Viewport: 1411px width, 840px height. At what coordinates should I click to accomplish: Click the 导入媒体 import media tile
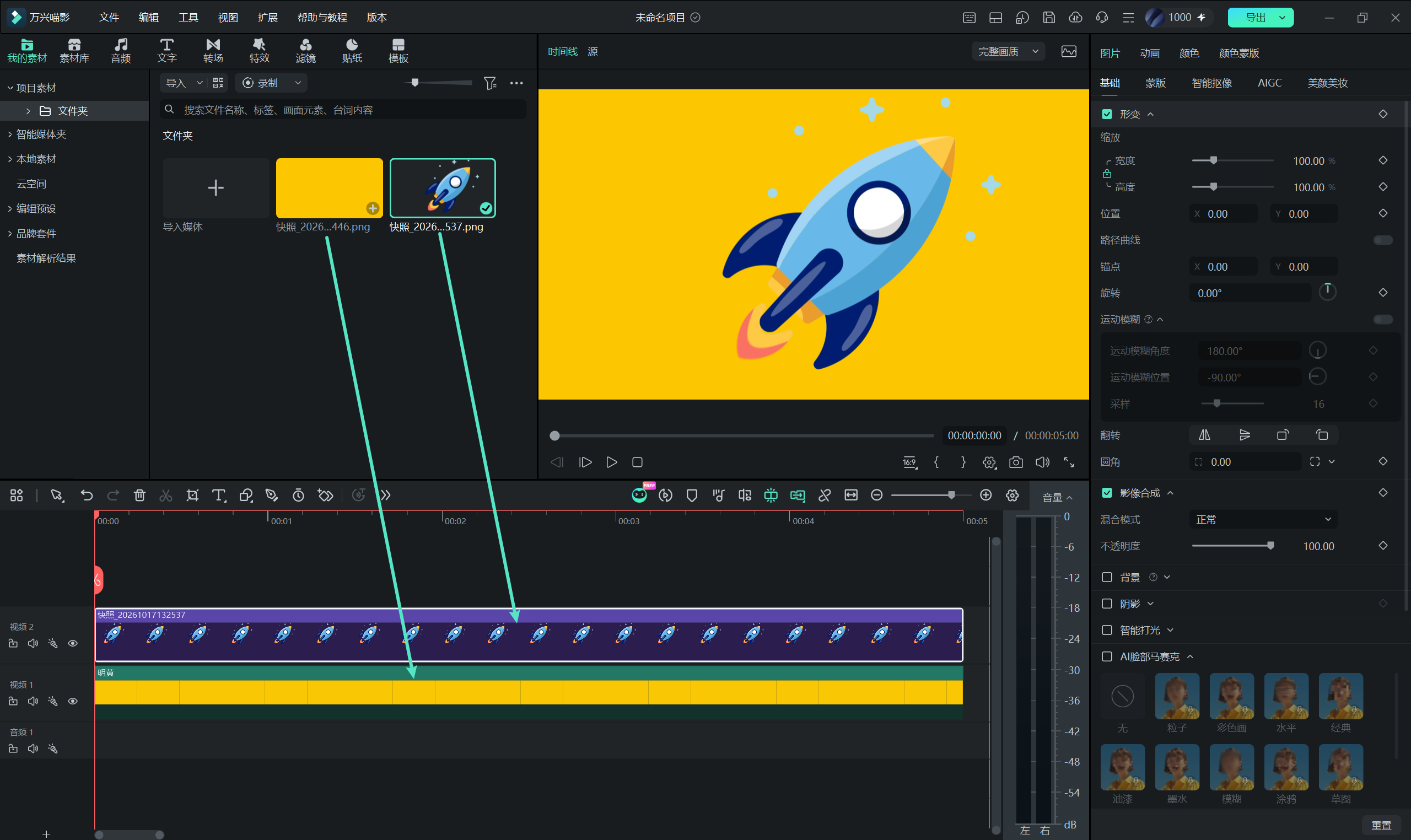point(216,188)
